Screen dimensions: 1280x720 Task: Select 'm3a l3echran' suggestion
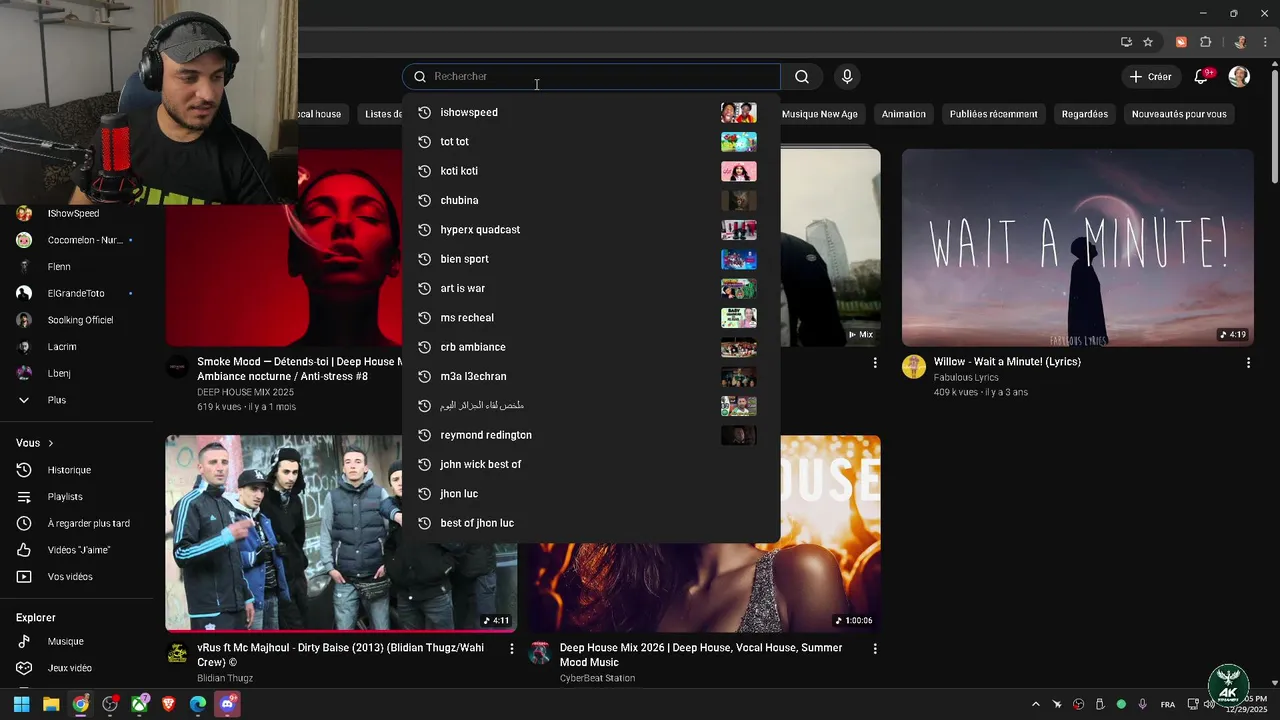click(592, 376)
